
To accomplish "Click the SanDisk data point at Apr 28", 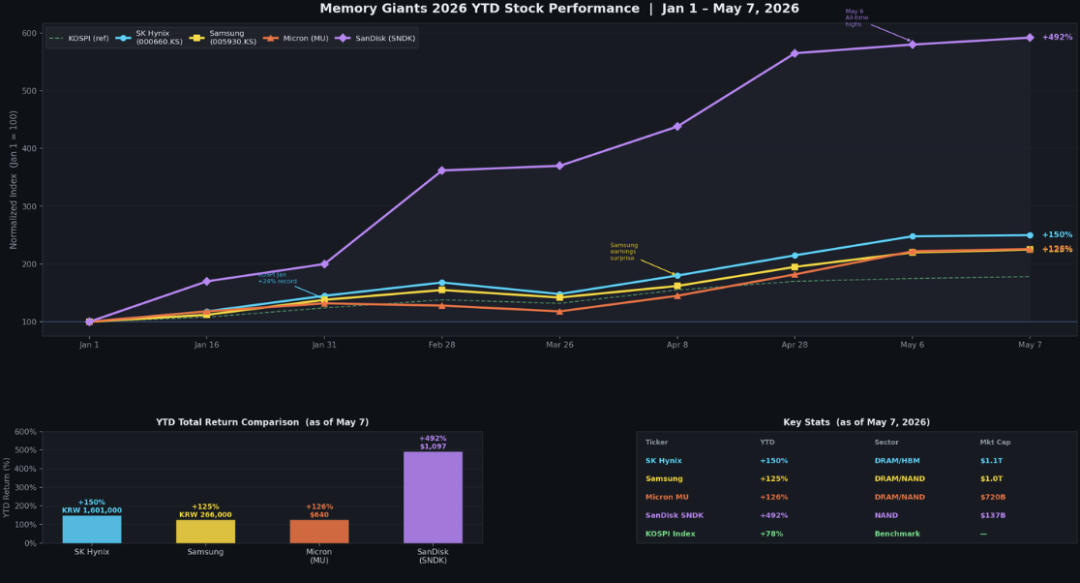I will (x=794, y=53).
